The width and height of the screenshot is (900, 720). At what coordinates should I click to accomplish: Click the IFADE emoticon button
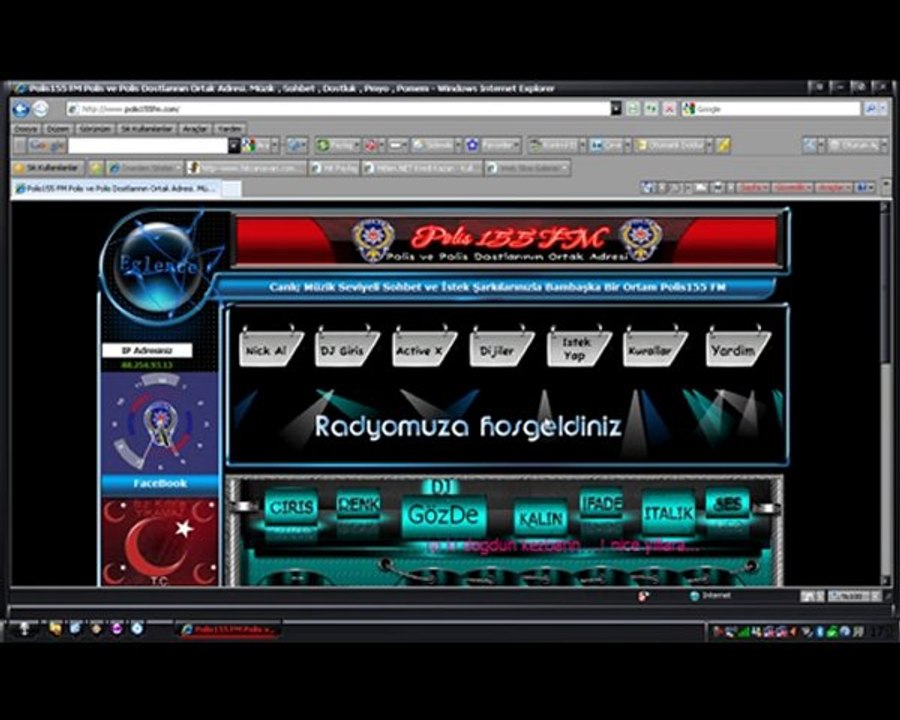[601, 504]
